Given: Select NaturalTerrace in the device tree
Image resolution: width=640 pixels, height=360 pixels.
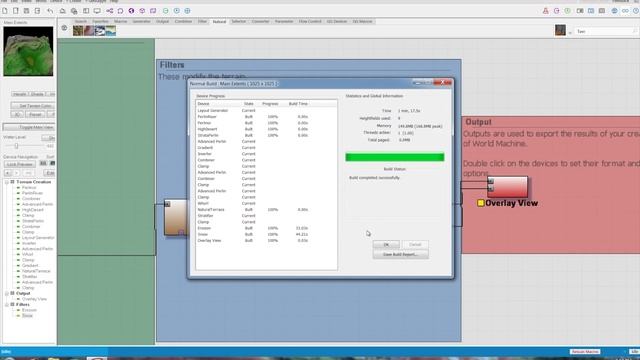Looking at the screenshot, I should tap(36, 271).
